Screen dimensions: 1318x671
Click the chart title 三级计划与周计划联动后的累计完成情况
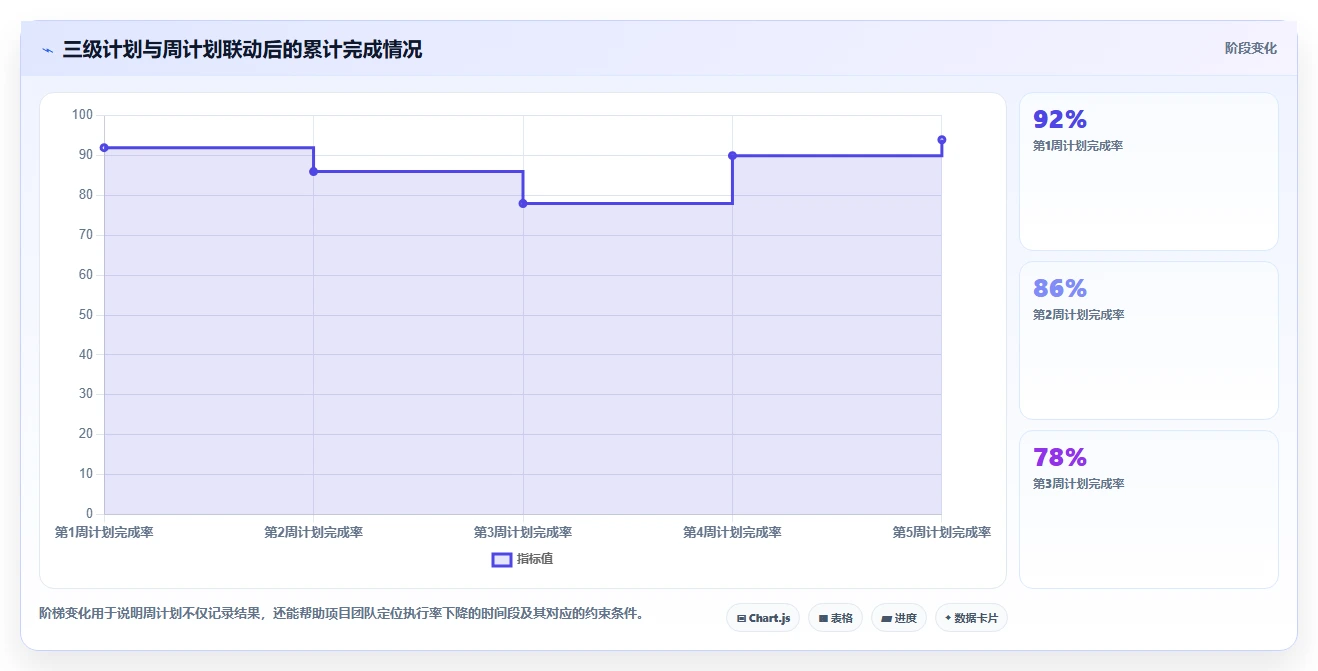coord(242,50)
